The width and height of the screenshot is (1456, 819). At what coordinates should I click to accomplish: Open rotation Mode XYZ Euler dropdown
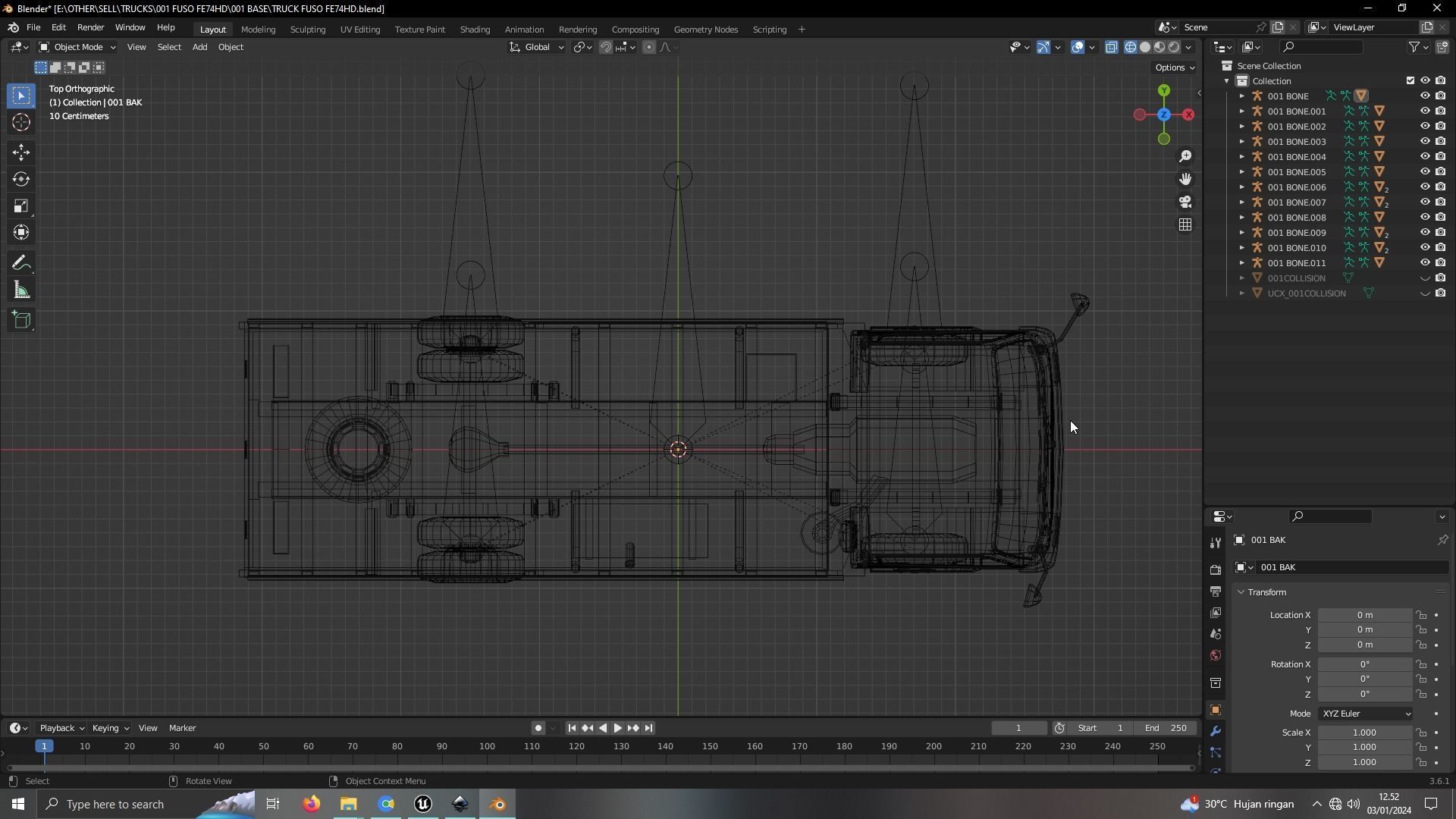click(1365, 714)
